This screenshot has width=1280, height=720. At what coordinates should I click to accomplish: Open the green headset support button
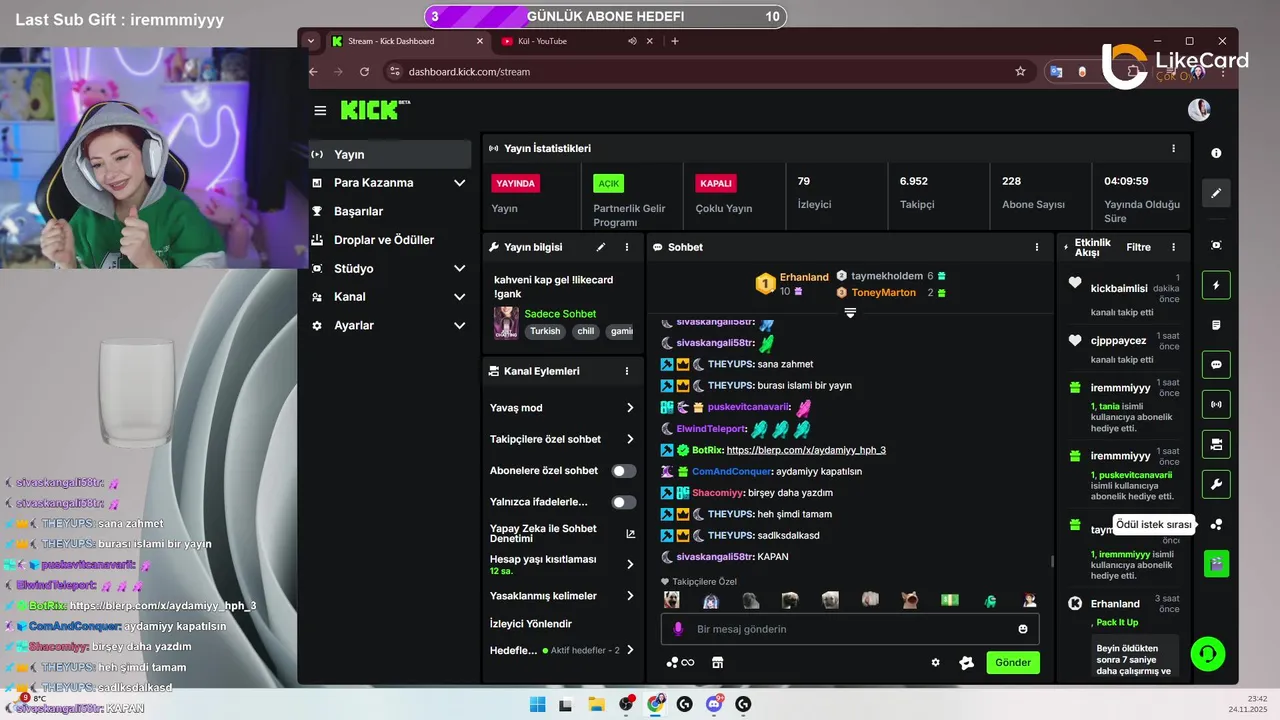[x=1208, y=654]
